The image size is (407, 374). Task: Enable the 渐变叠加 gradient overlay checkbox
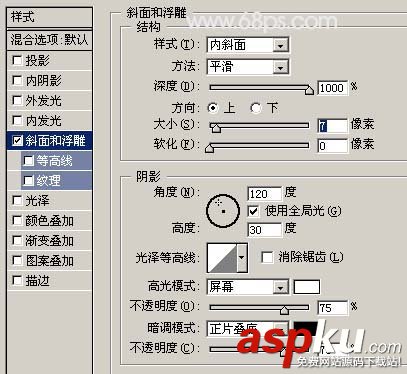point(17,240)
